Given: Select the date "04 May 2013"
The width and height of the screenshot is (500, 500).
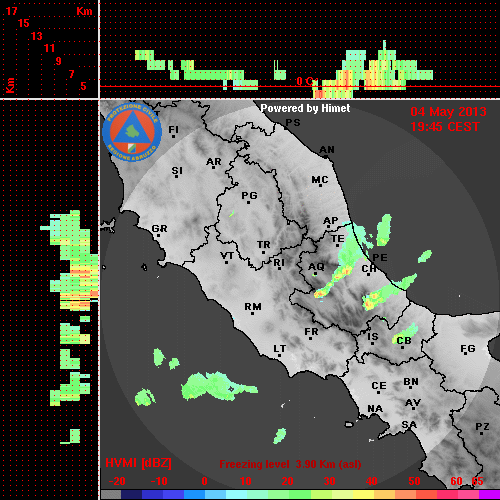Looking at the screenshot, I should (448, 112).
